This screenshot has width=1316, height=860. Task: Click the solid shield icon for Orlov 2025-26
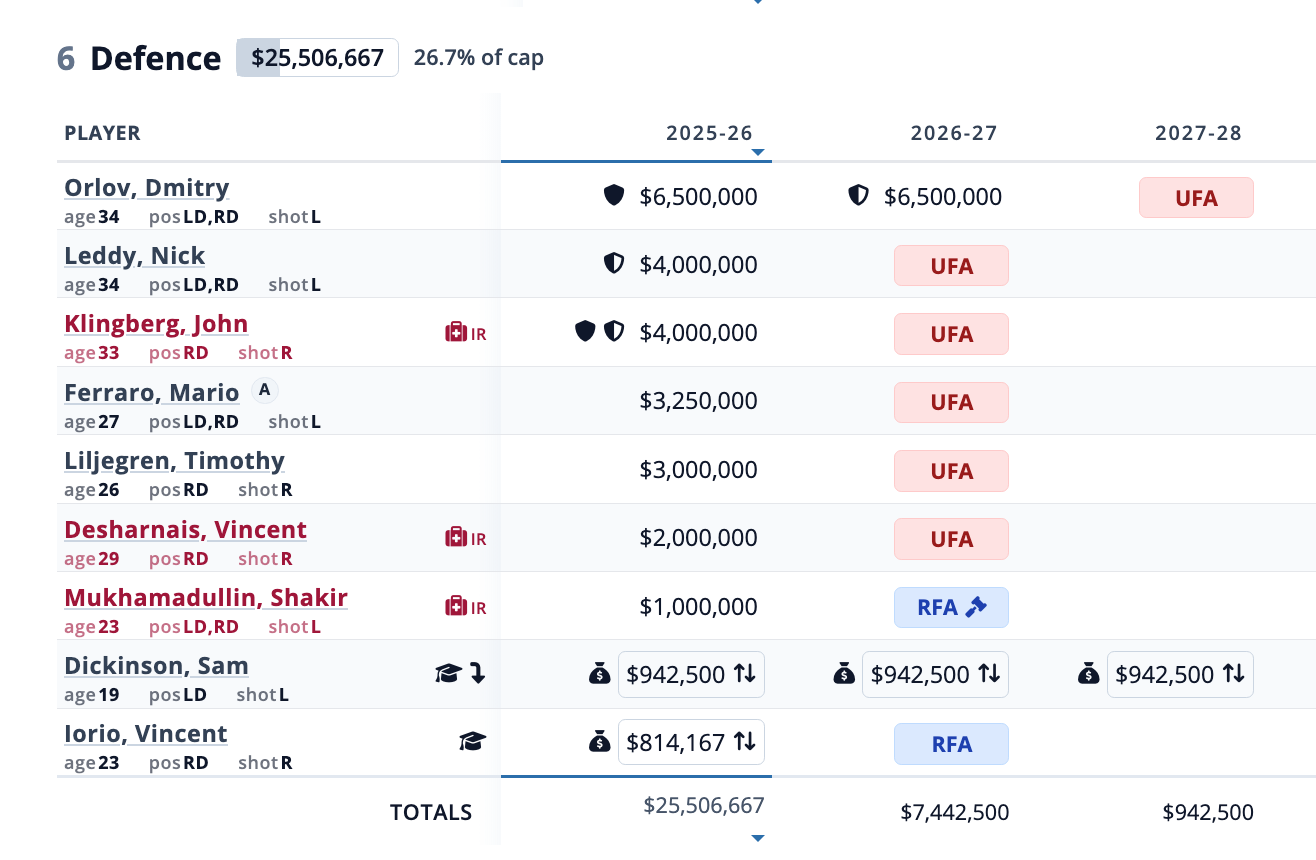tap(614, 196)
